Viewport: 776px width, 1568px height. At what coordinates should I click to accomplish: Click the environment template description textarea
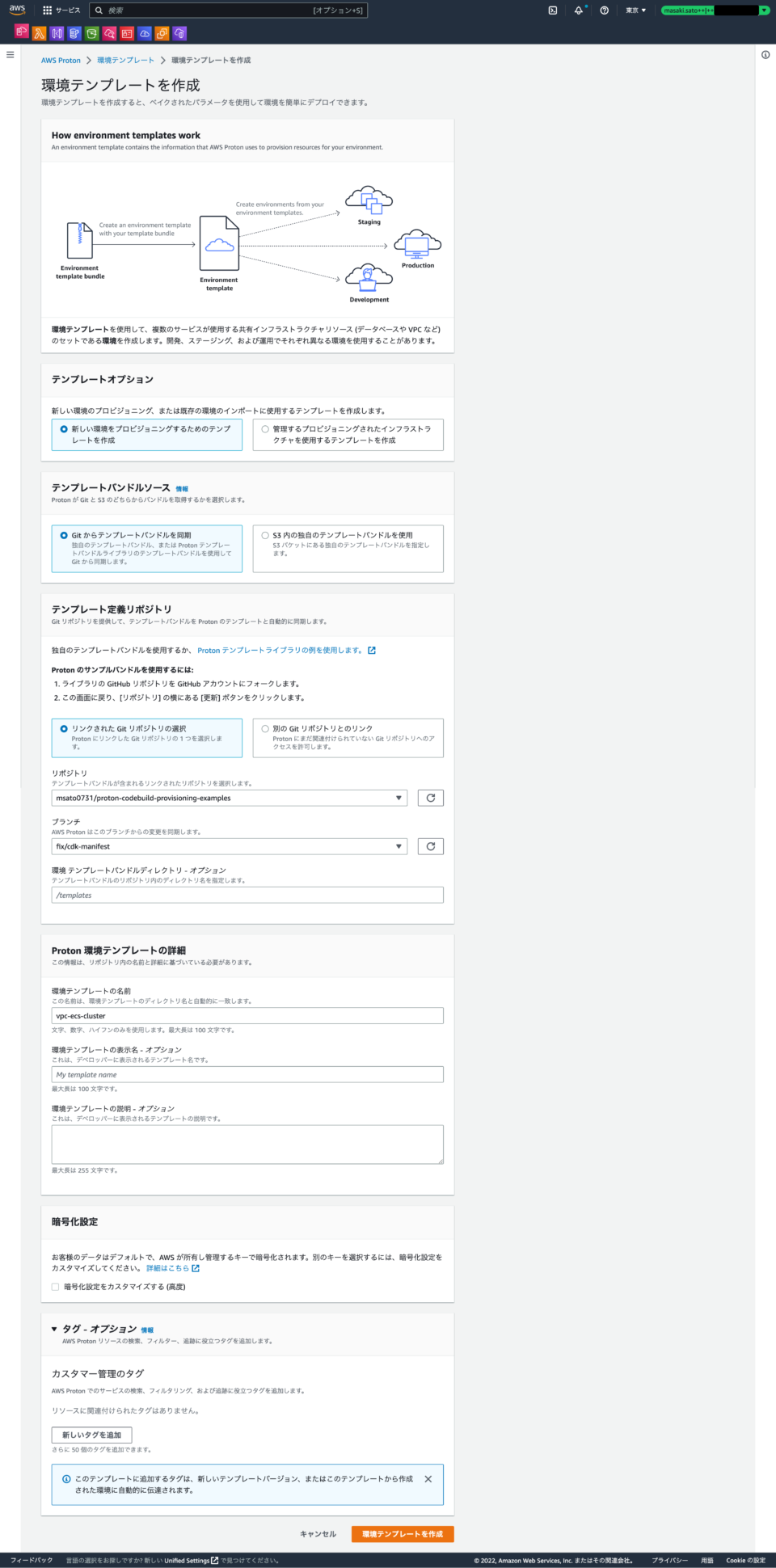pos(247,1144)
